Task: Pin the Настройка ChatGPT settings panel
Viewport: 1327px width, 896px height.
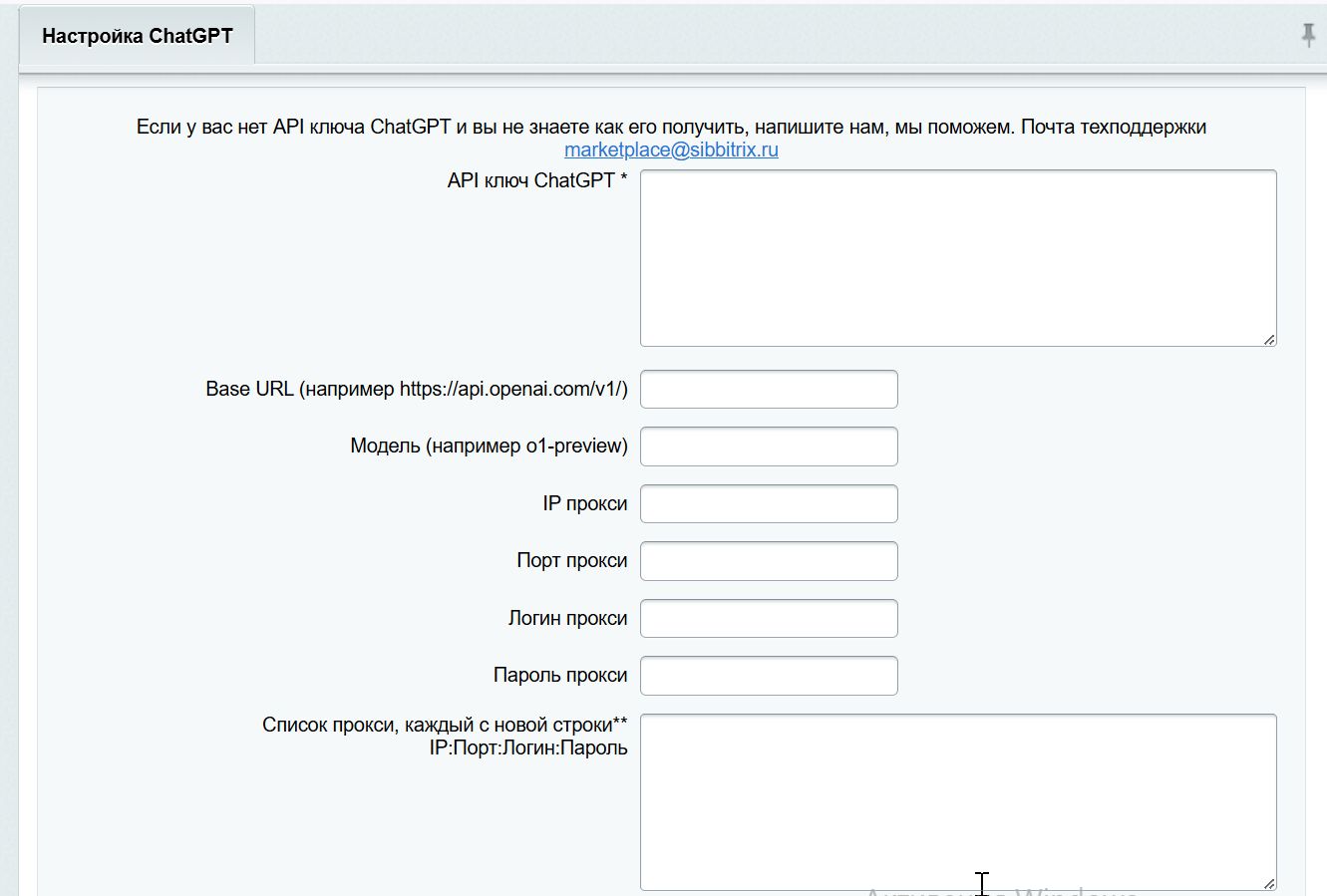Action: pos(1307,35)
